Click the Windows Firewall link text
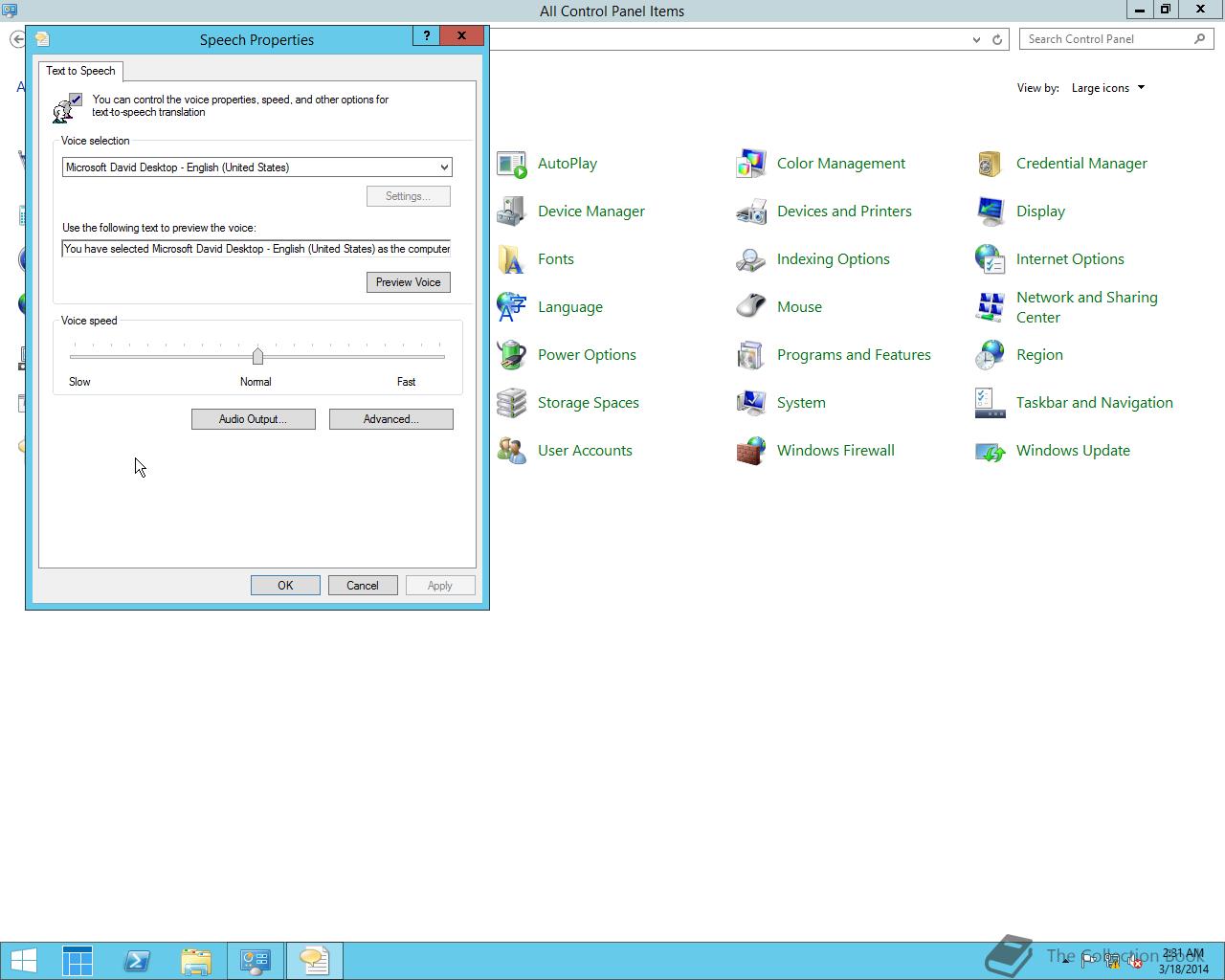Viewport: 1225px width, 980px height. click(x=835, y=451)
